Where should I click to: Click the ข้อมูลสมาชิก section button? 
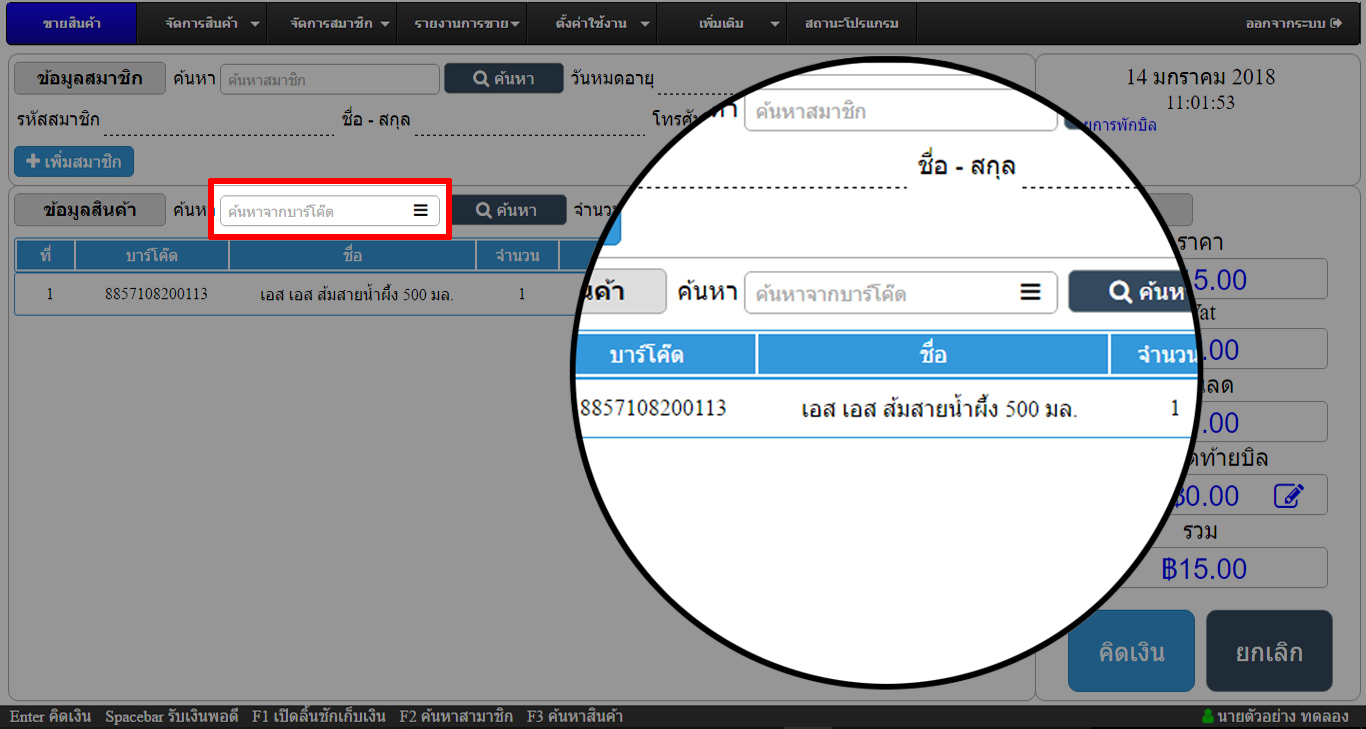(89, 79)
